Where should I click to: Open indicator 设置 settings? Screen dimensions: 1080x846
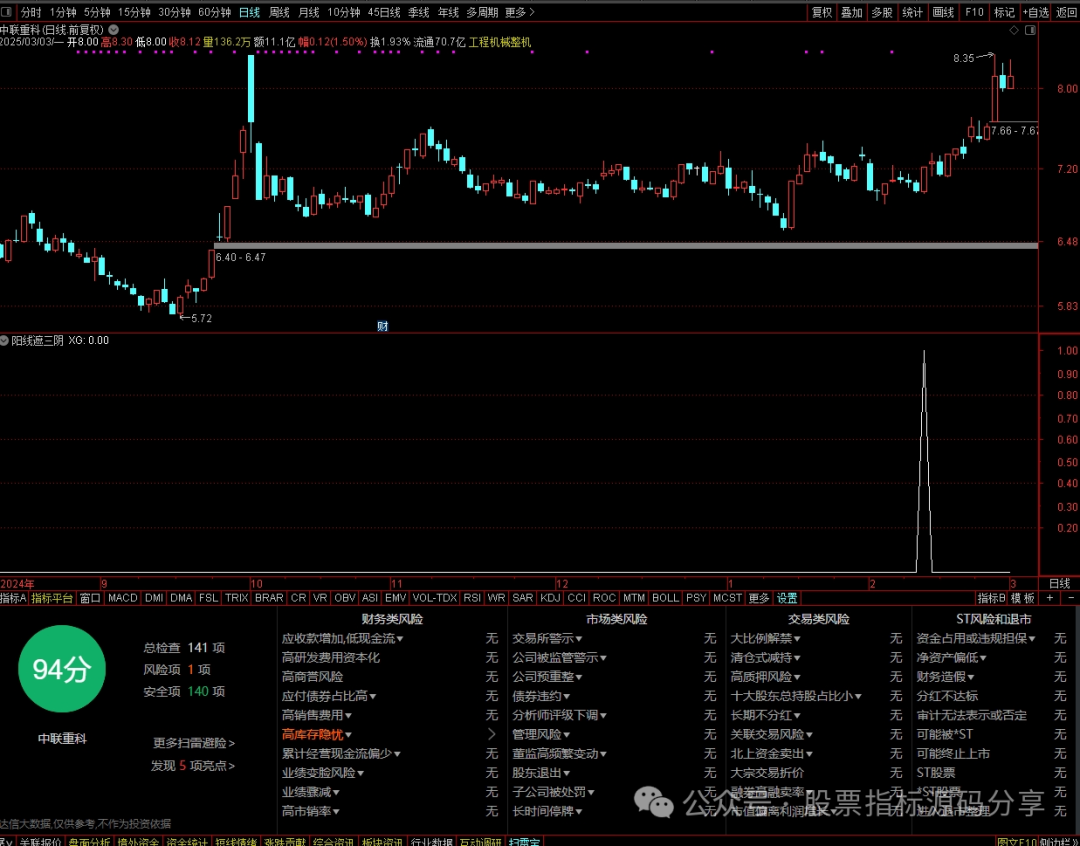click(x=787, y=598)
